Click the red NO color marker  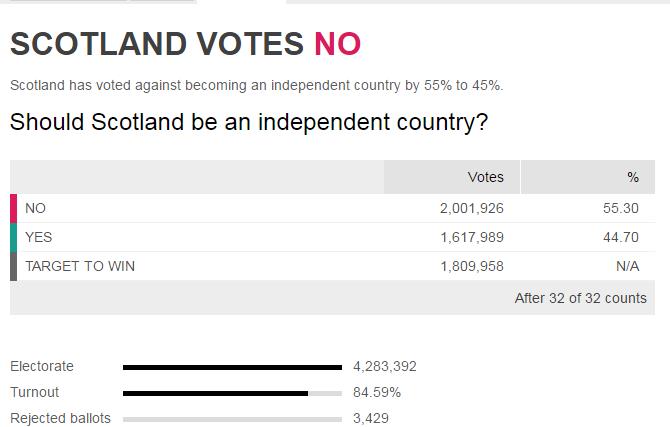[14, 208]
